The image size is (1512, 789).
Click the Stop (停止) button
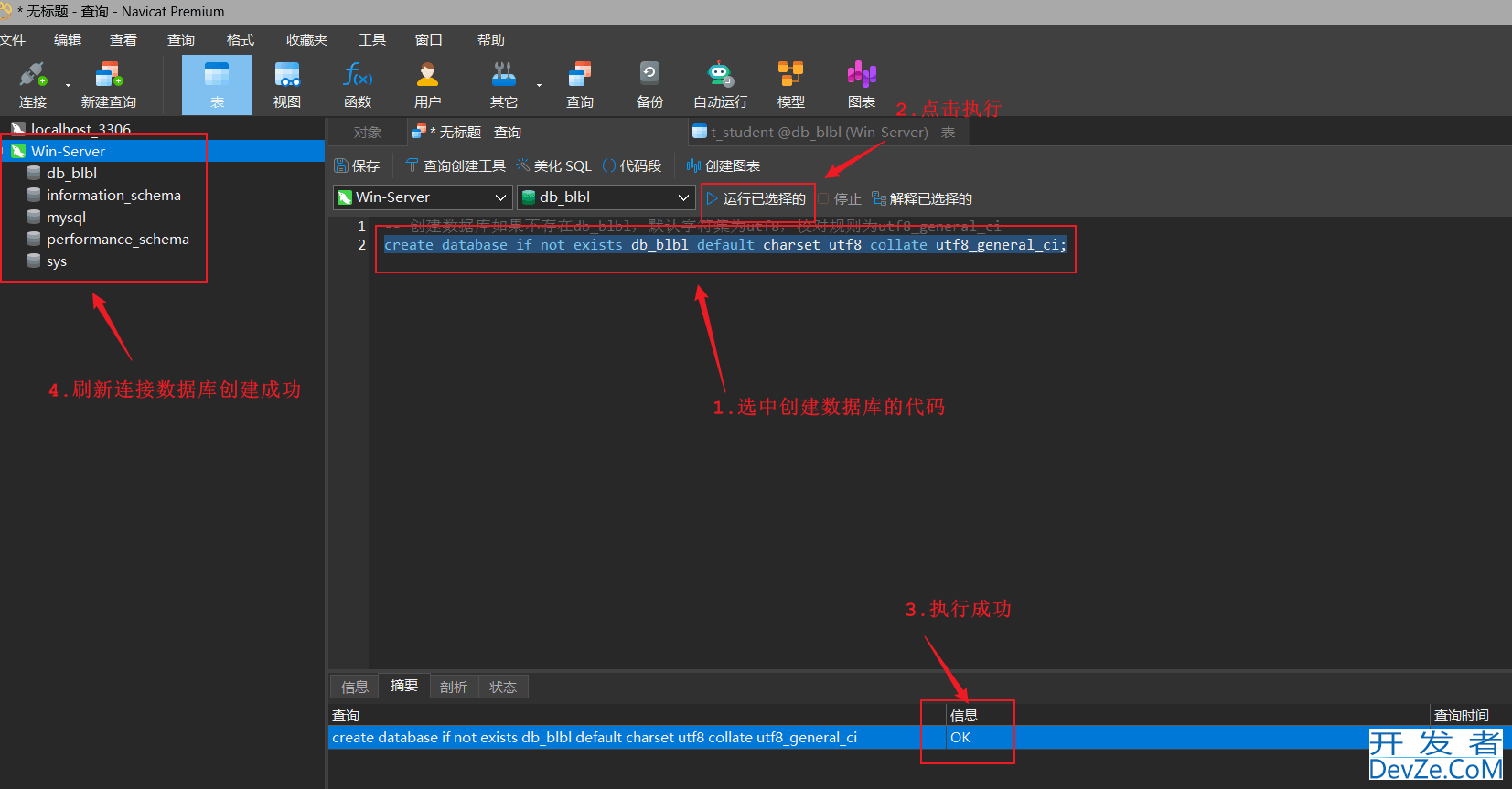pyautogui.click(x=840, y=198)
